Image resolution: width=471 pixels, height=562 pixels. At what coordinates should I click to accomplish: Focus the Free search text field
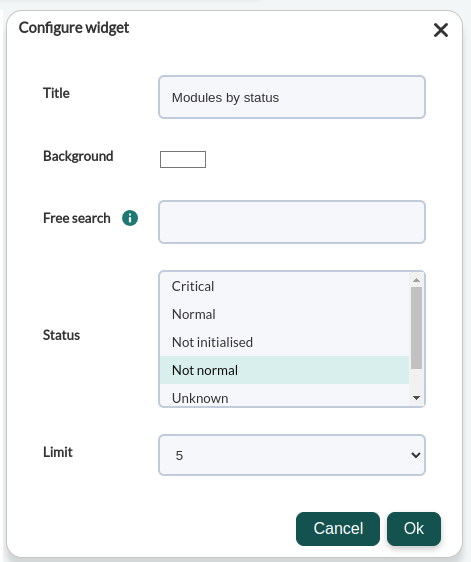pyautogui.click(x=292, y=222)
